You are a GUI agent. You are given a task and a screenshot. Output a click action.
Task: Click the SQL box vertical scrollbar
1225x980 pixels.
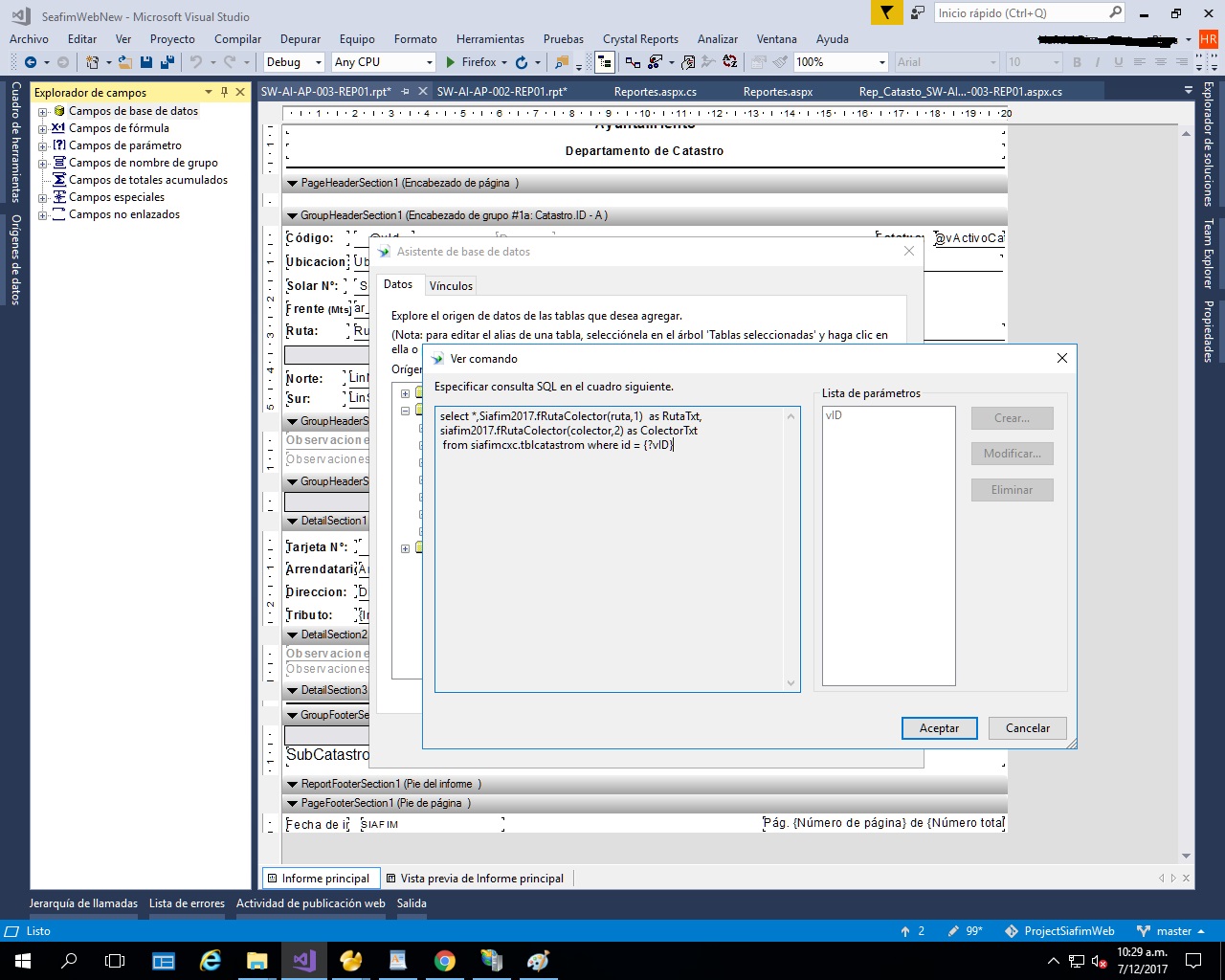pyautogui.click(x=791, y=549)
